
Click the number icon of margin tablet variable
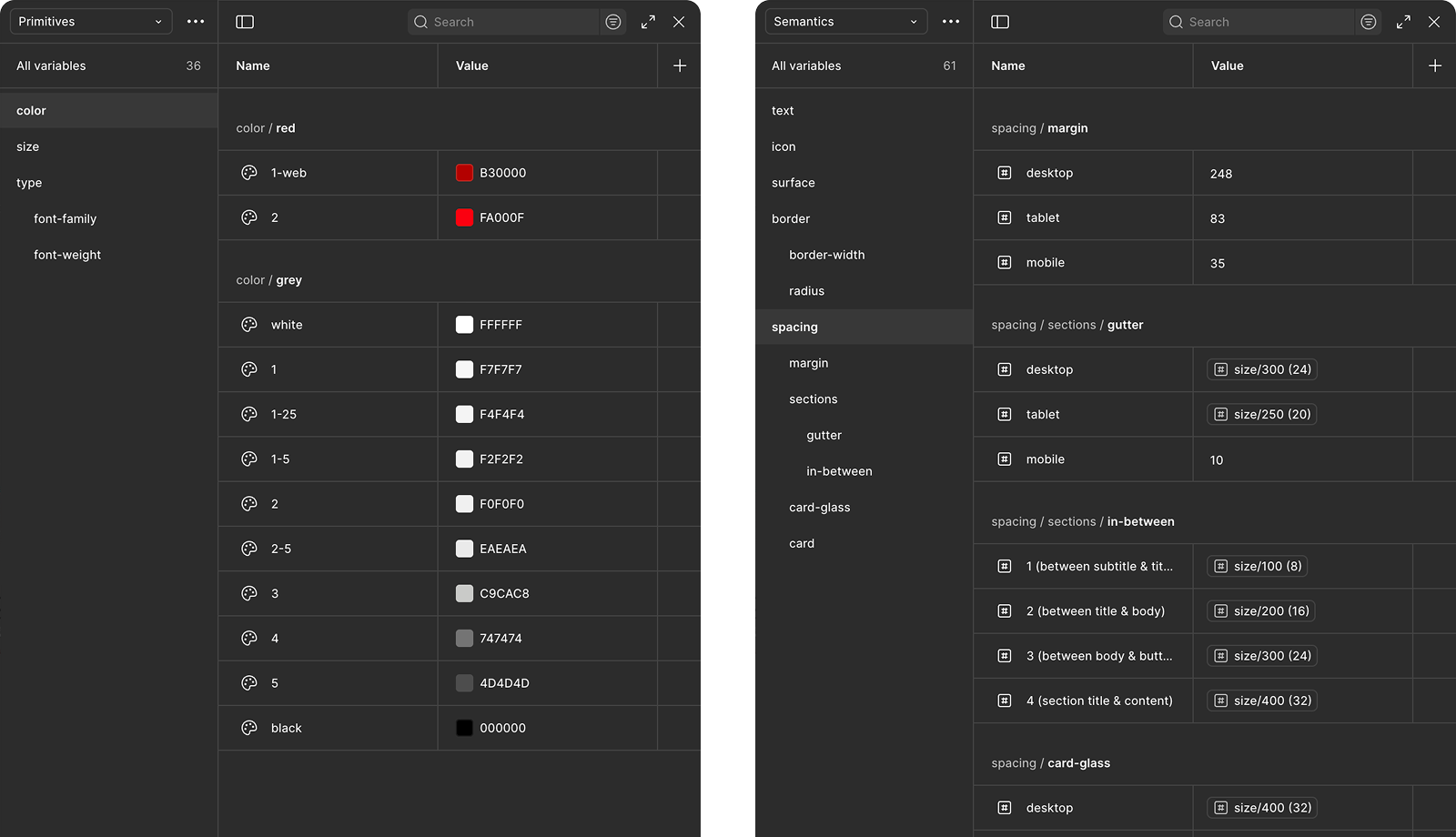[1005, 217]
